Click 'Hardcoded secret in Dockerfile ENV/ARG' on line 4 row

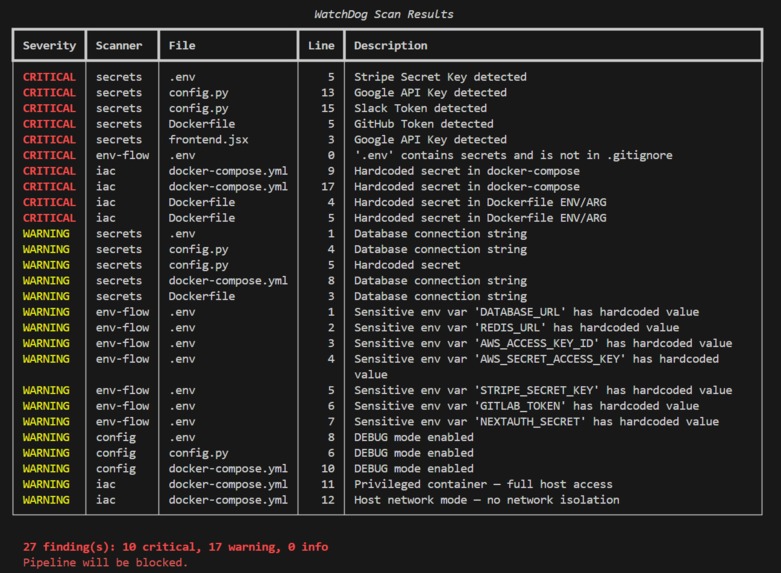(x=480, y=202)
